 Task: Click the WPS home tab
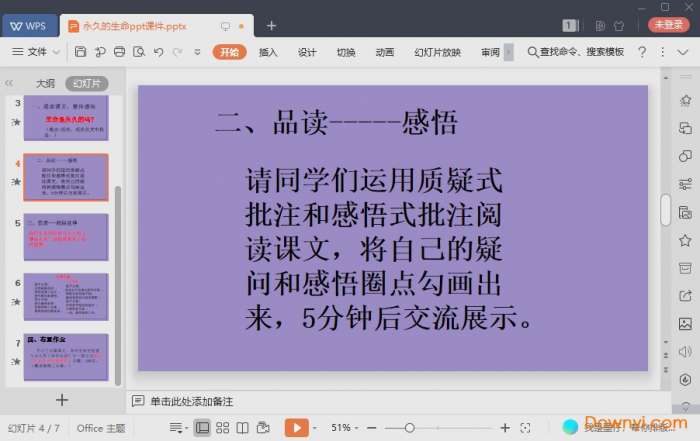29,26
